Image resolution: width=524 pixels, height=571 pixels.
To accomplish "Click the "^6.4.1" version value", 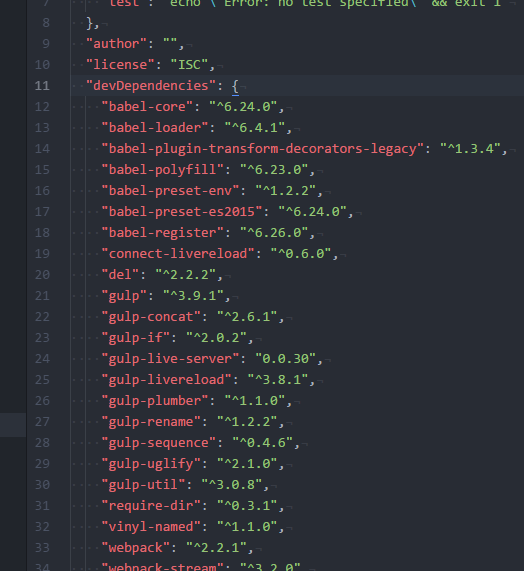I will (x=255, y=128).
